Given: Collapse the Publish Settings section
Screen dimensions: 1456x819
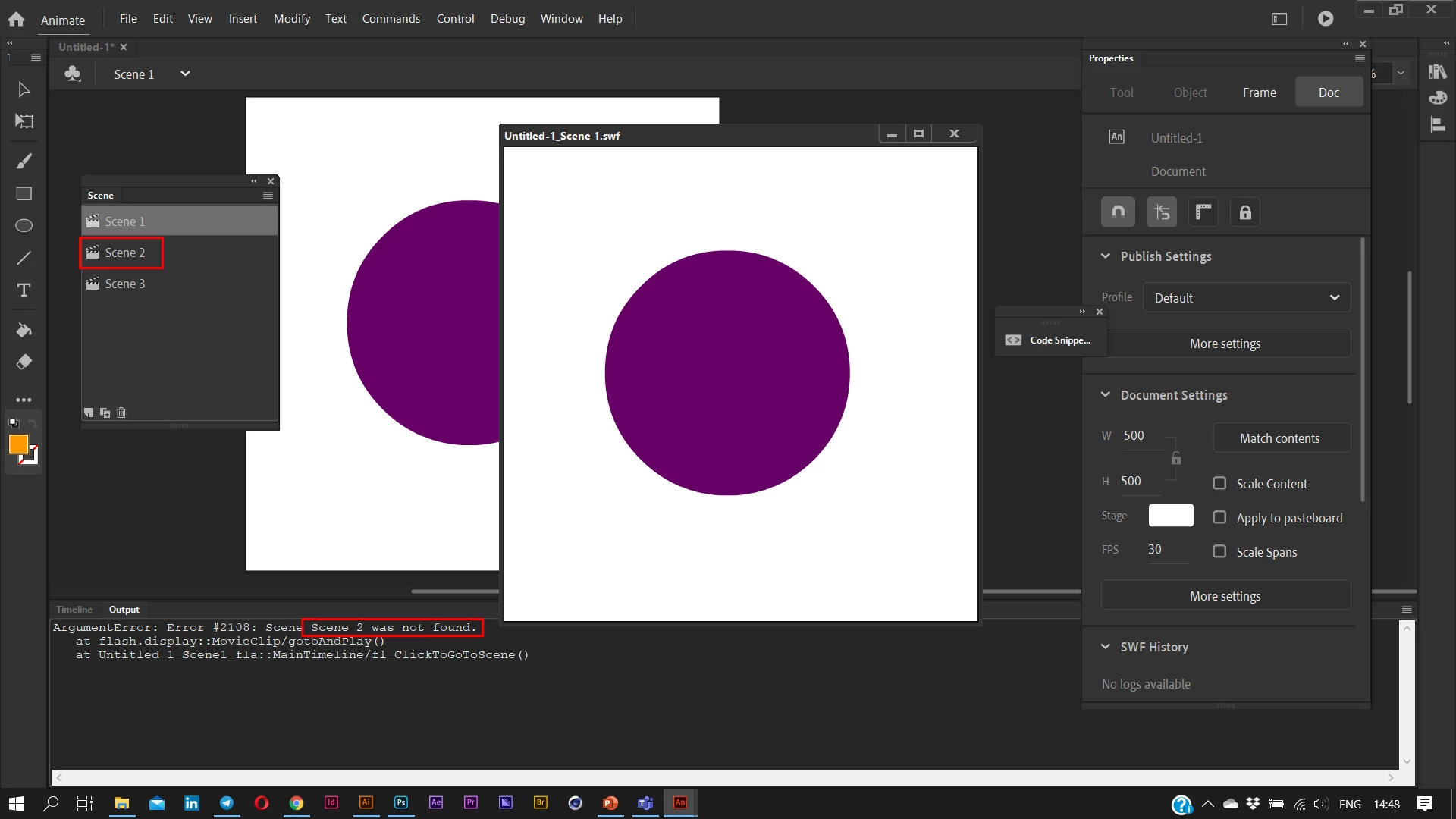Looking at the screenshot, I should 1106,256.
